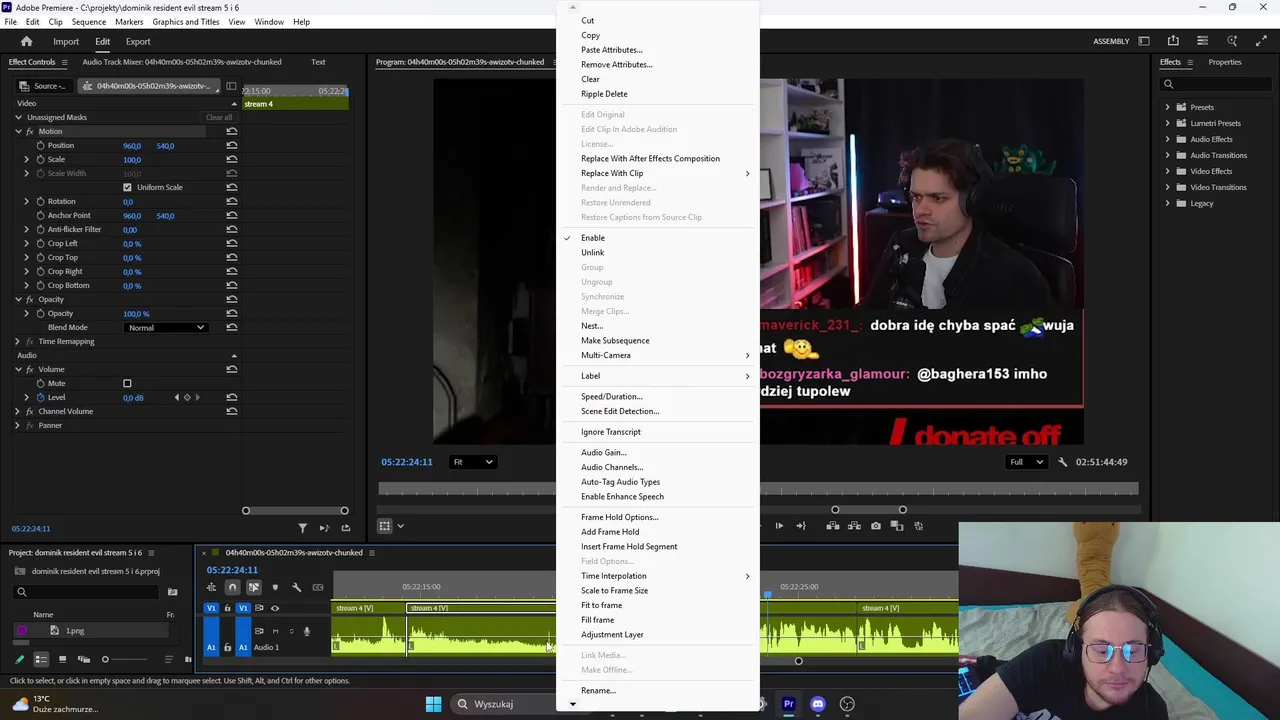Viewport: 1280px width, 720px height.
Task: Toggle Position animation stopwatch
Action: pyautogui.click(x=41, y=146)
